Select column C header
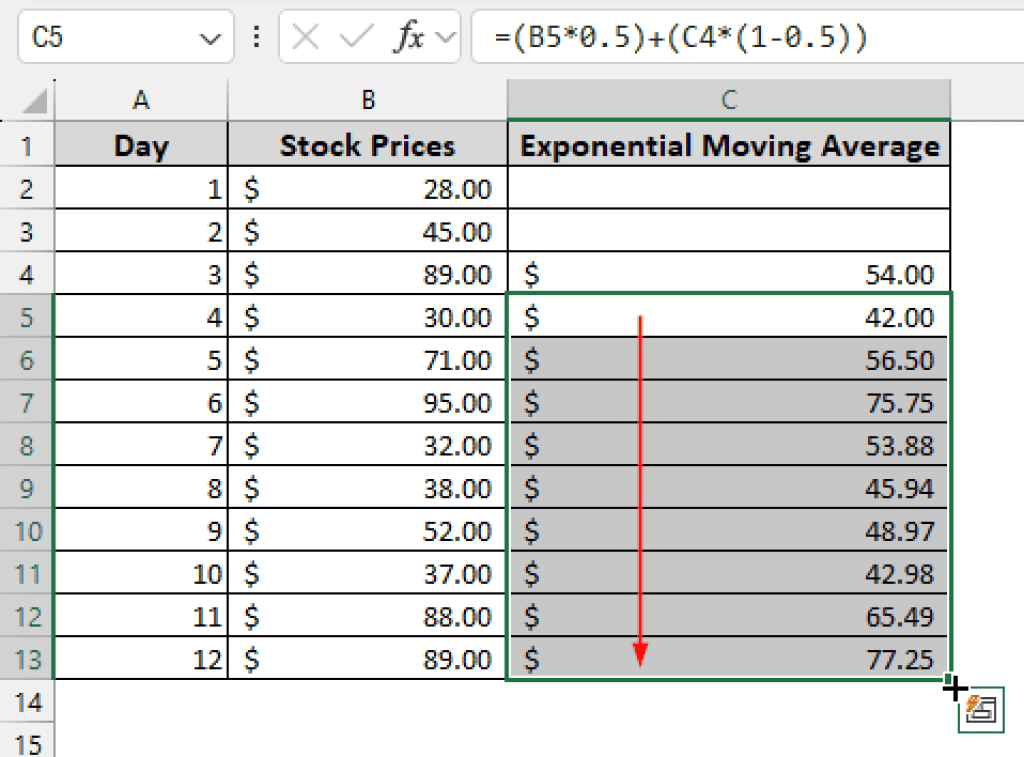Image resolution: width=1024 pixels, height=757 pixels. click(x=728, y=100)
